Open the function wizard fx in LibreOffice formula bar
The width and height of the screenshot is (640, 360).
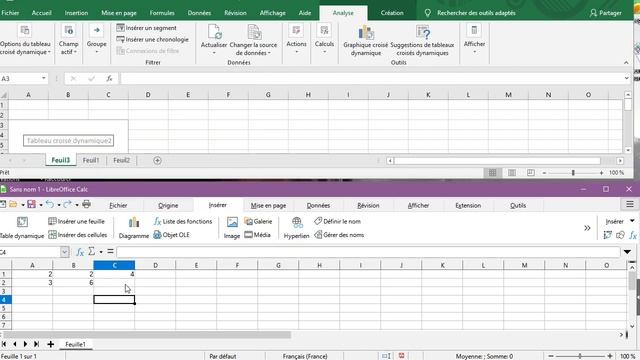80,252
